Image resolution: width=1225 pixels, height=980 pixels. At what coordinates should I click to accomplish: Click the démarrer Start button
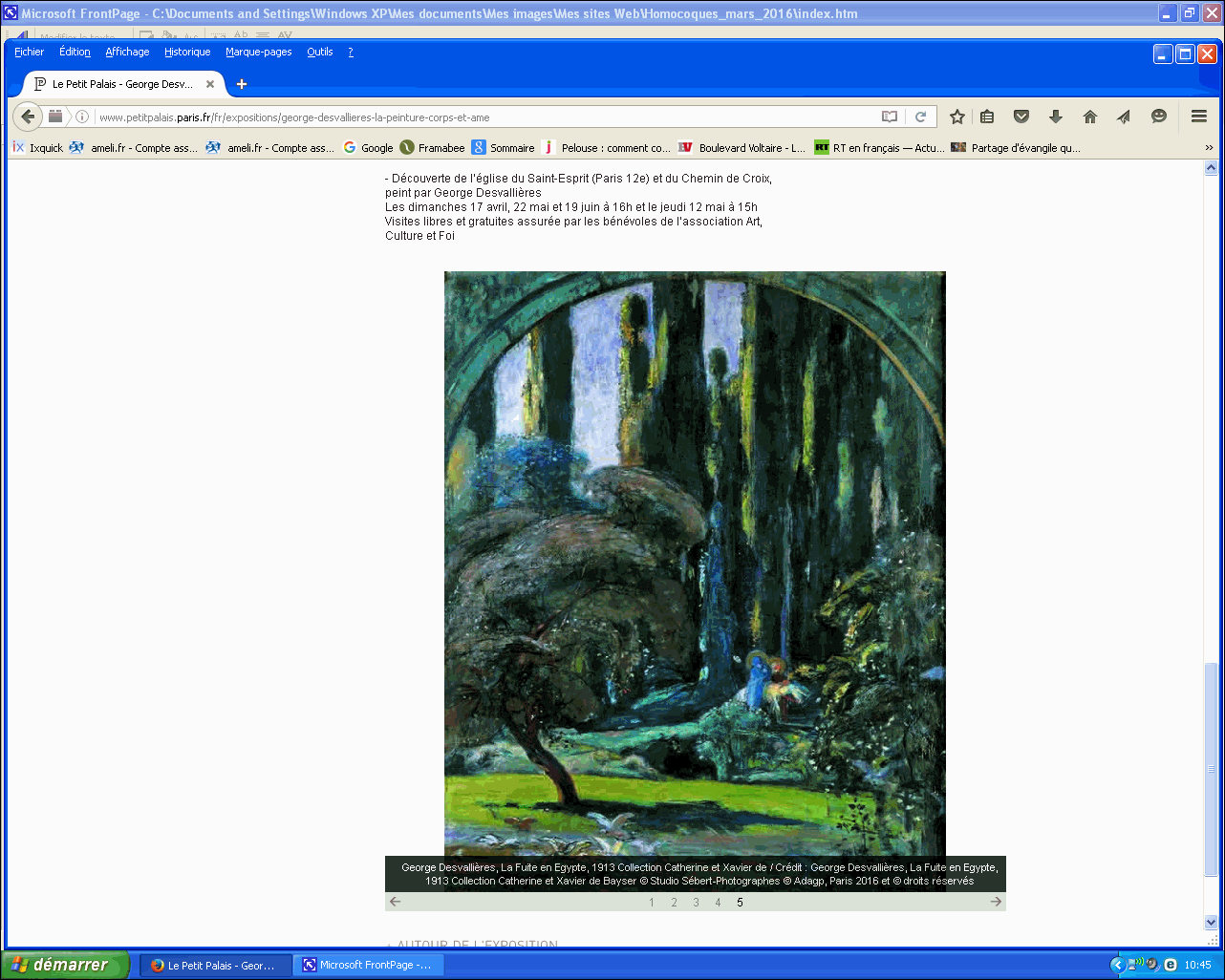coord(63,965)
